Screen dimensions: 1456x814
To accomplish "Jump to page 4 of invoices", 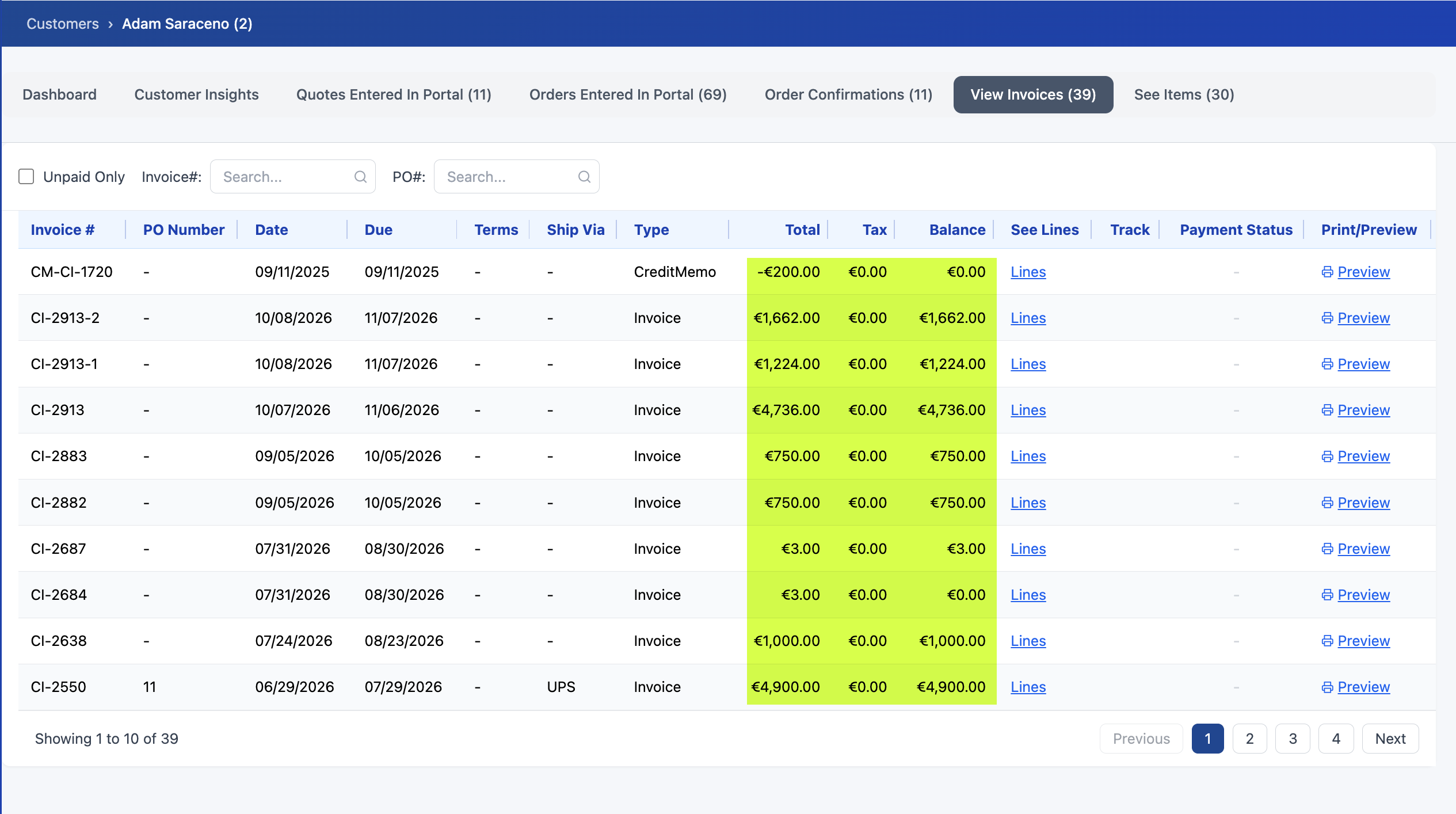I will point(1336,739).
